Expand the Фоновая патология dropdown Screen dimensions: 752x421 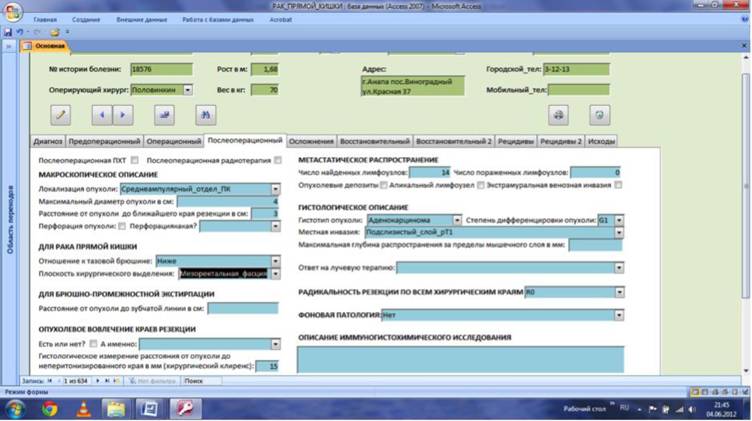click(619, 315)
